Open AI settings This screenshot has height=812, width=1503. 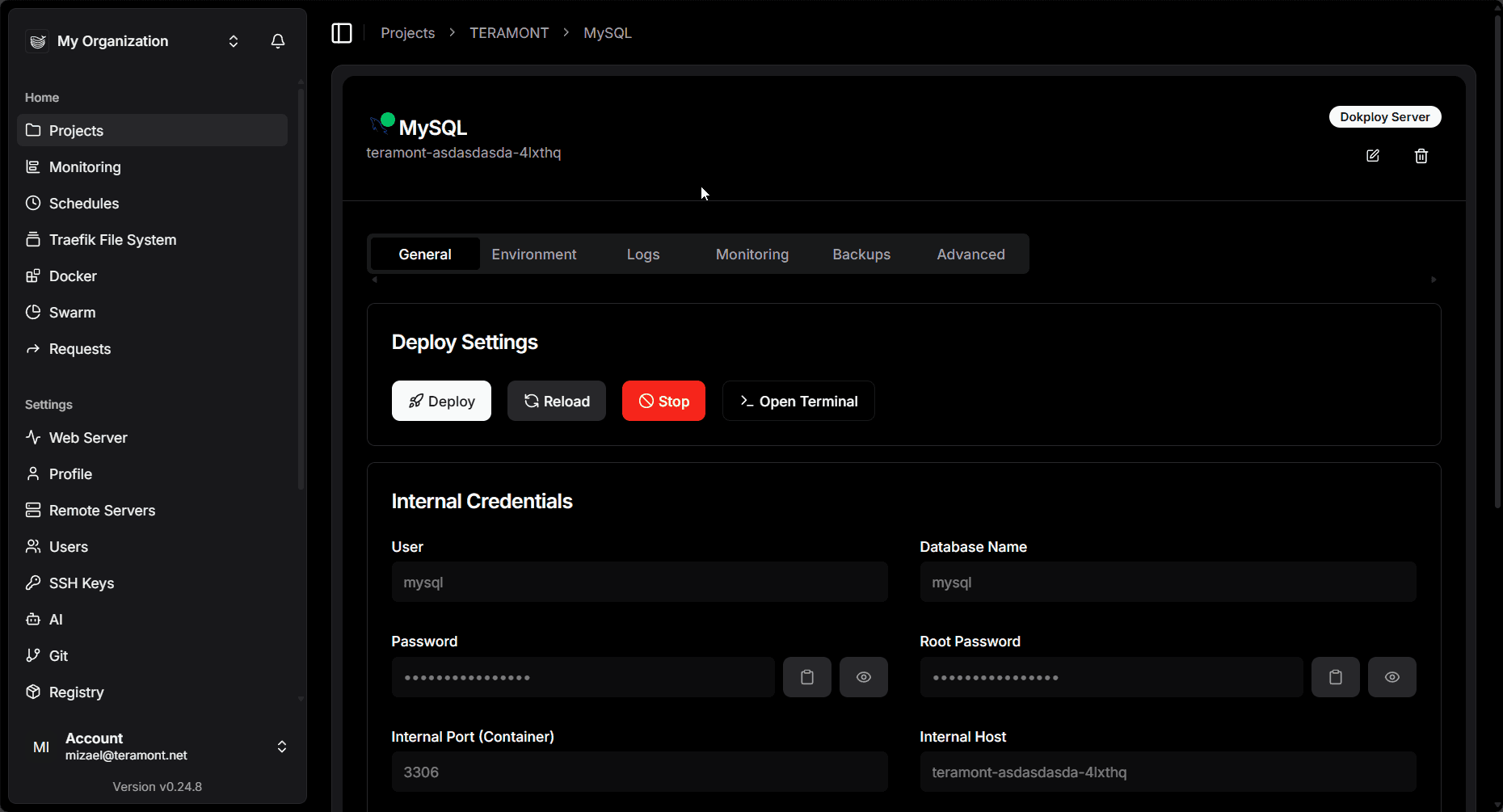coord(152,619)
